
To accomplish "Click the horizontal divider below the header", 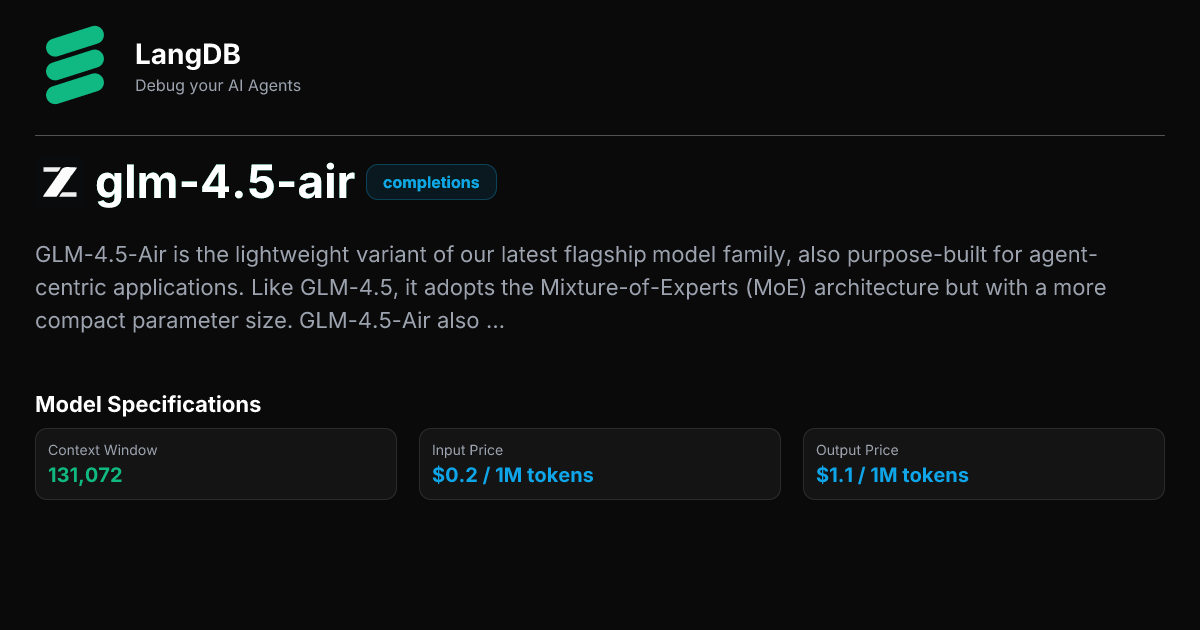I will (600, 135).
